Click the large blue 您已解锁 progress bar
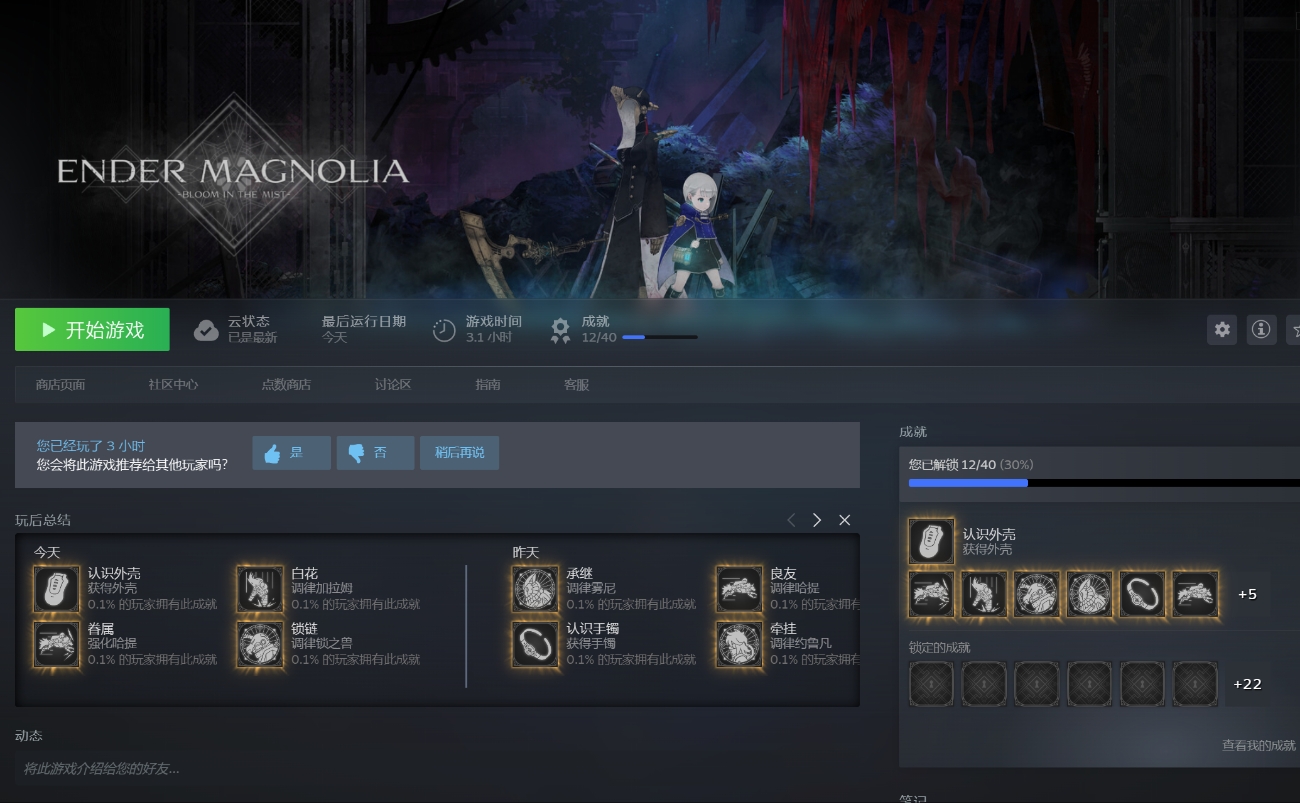1300x803 pixels. tap(1104, 483)
